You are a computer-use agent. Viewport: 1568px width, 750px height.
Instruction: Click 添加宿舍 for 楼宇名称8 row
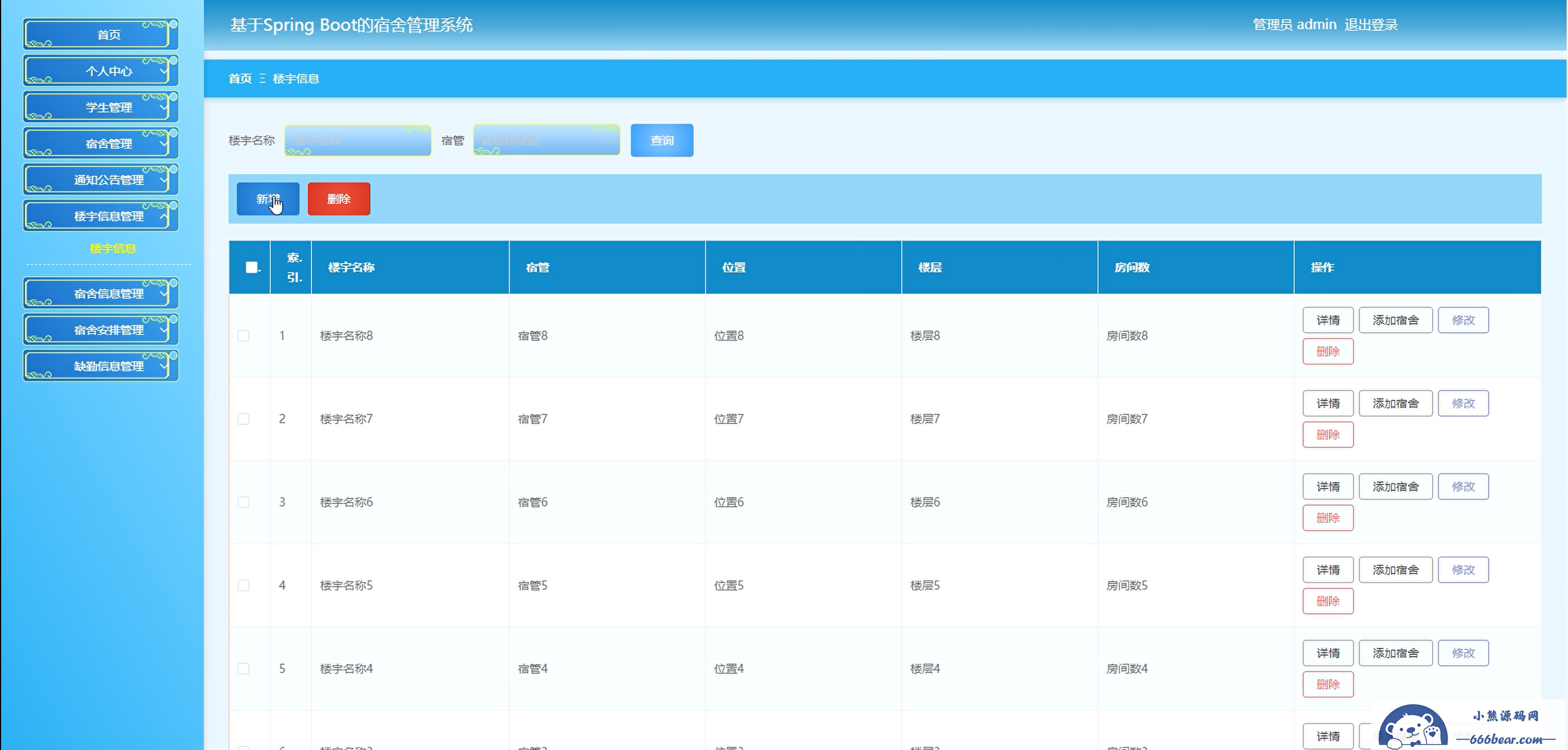pyautogui.click(x=1396, y=320)
